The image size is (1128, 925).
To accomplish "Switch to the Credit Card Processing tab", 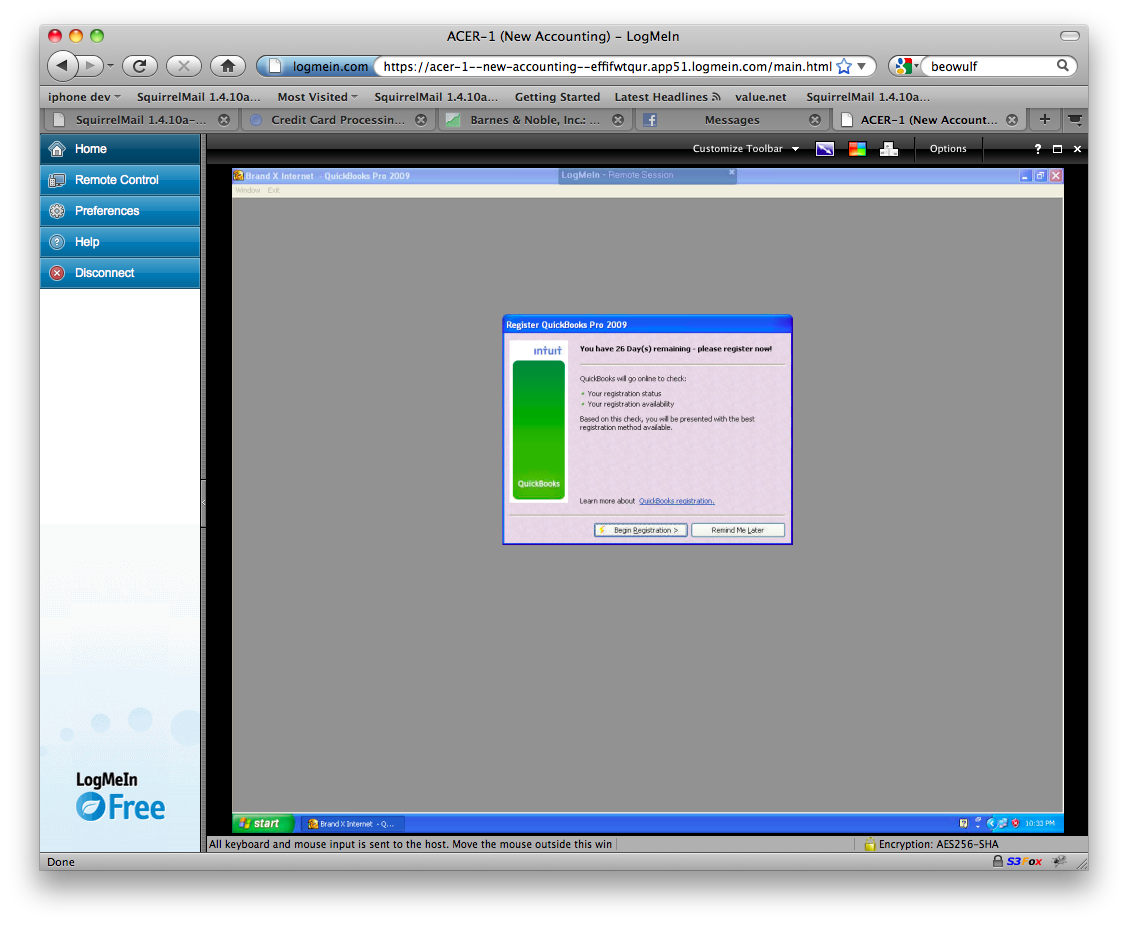I will pos(338,120).
